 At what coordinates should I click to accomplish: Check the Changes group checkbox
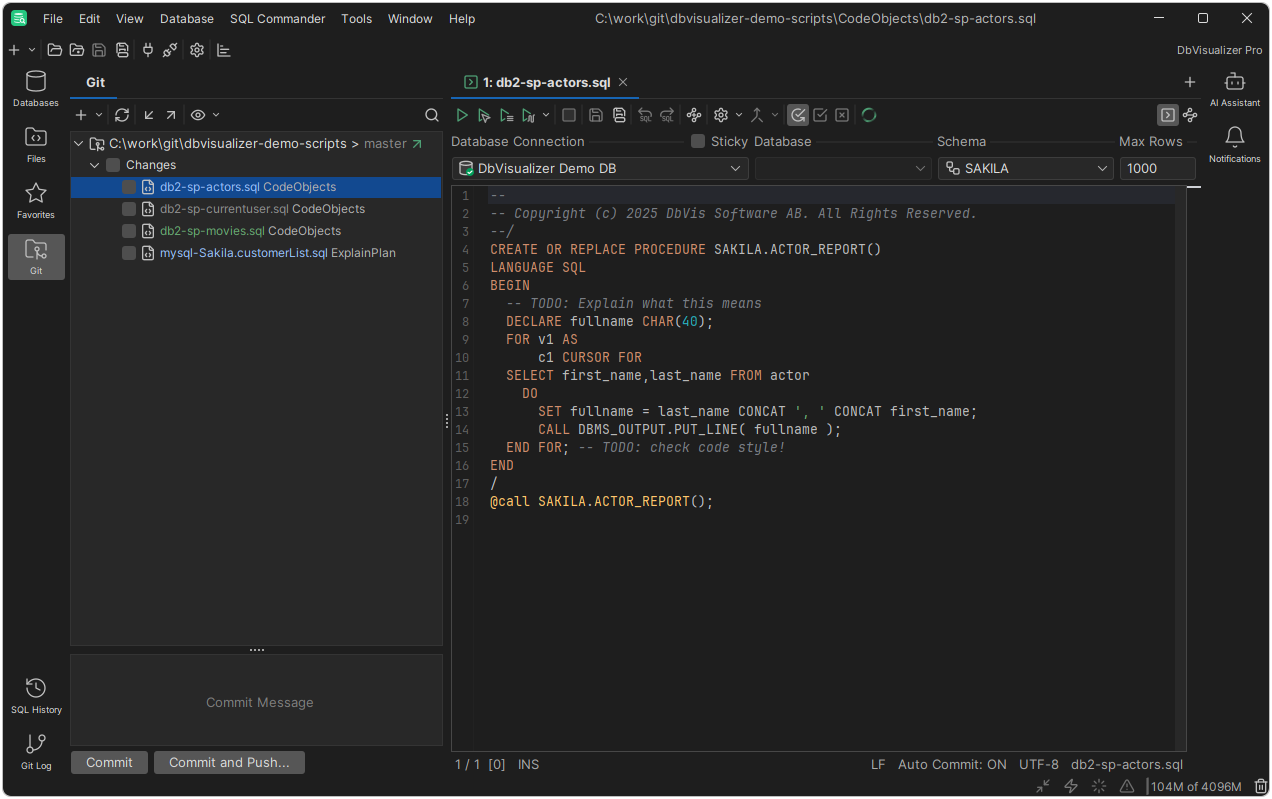coord(113,165)
